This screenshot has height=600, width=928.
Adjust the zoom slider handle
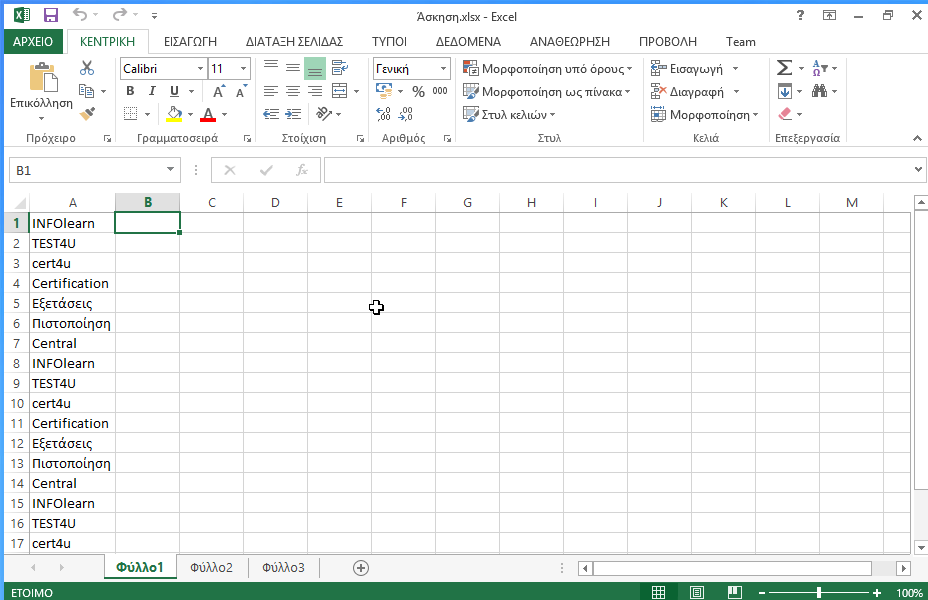[819, 592]
